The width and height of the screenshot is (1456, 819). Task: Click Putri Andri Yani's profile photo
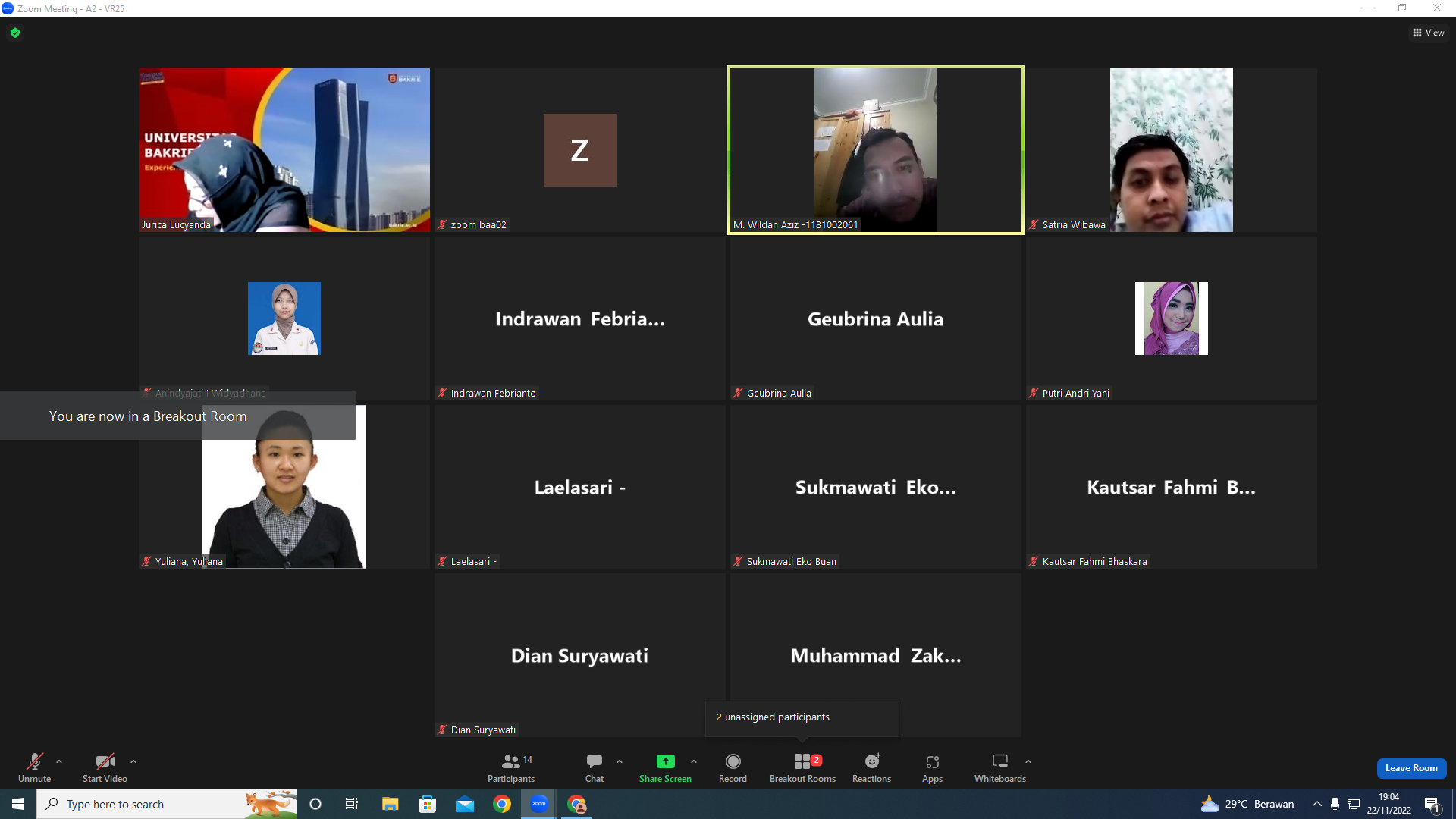[1172, 318]
